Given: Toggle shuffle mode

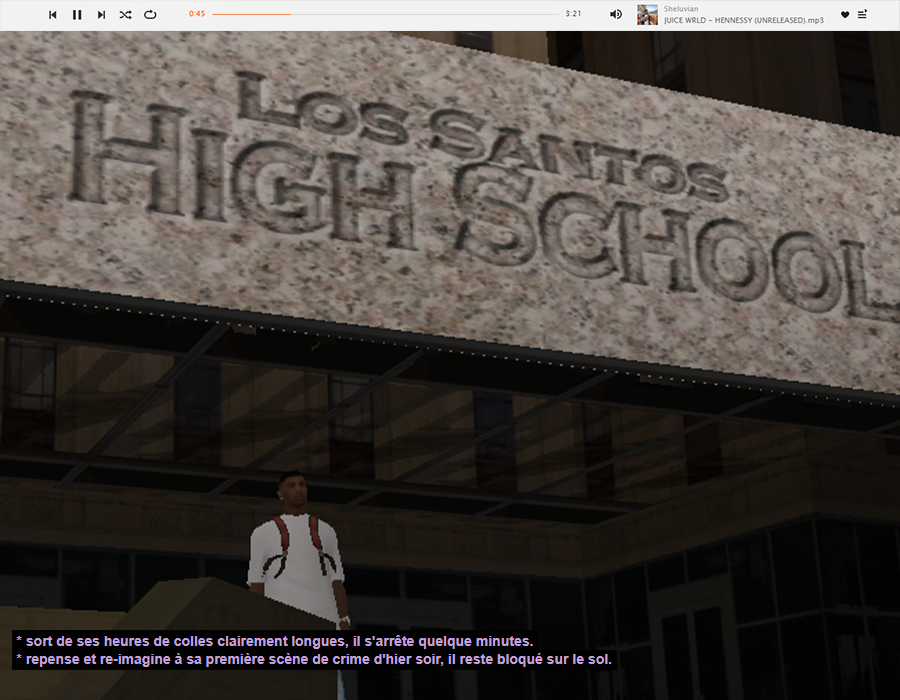Looking at the screenshot, I should click(125, 15).
